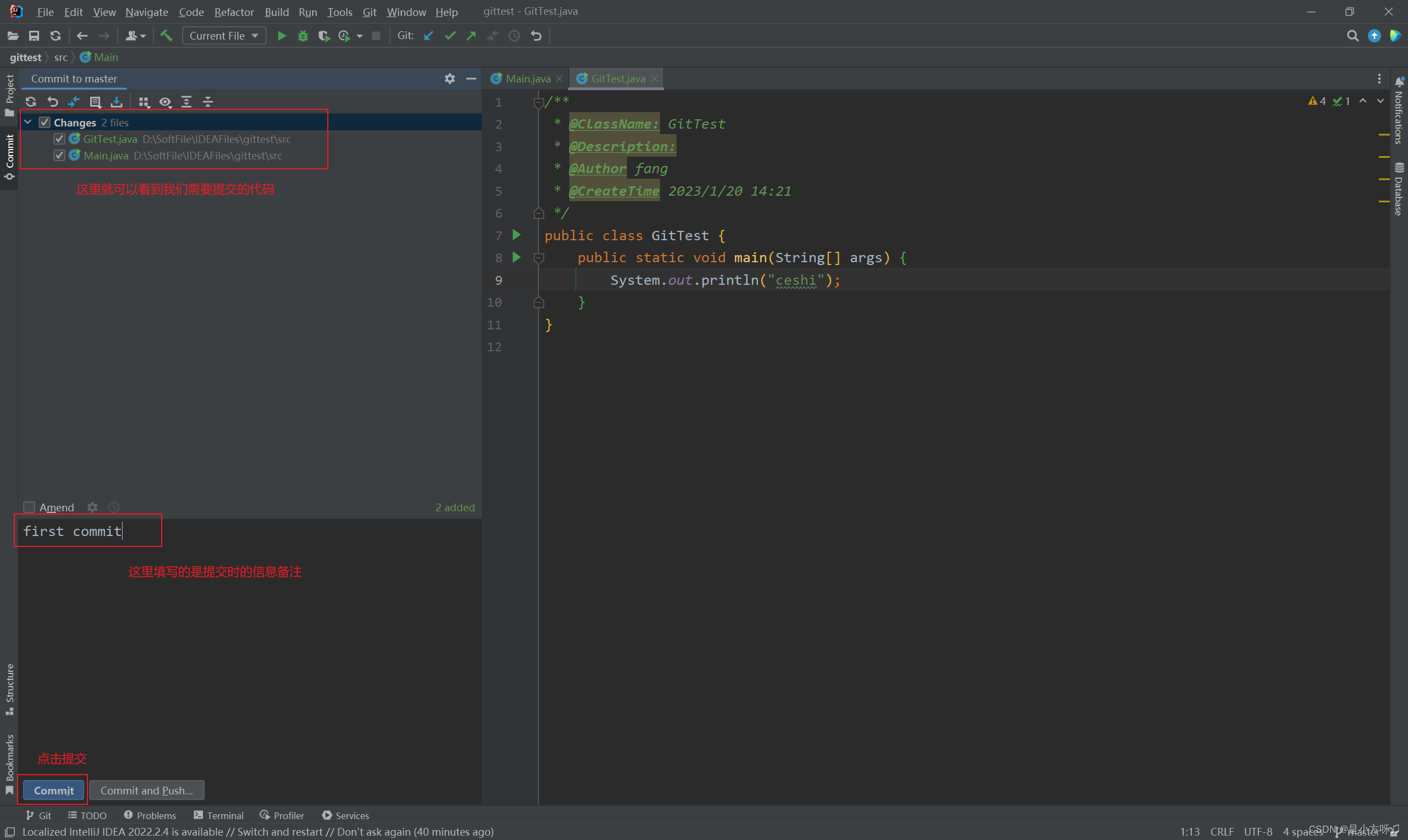
Task: Click Collapse All icon in Commit panel
Action: coord(208,102)
